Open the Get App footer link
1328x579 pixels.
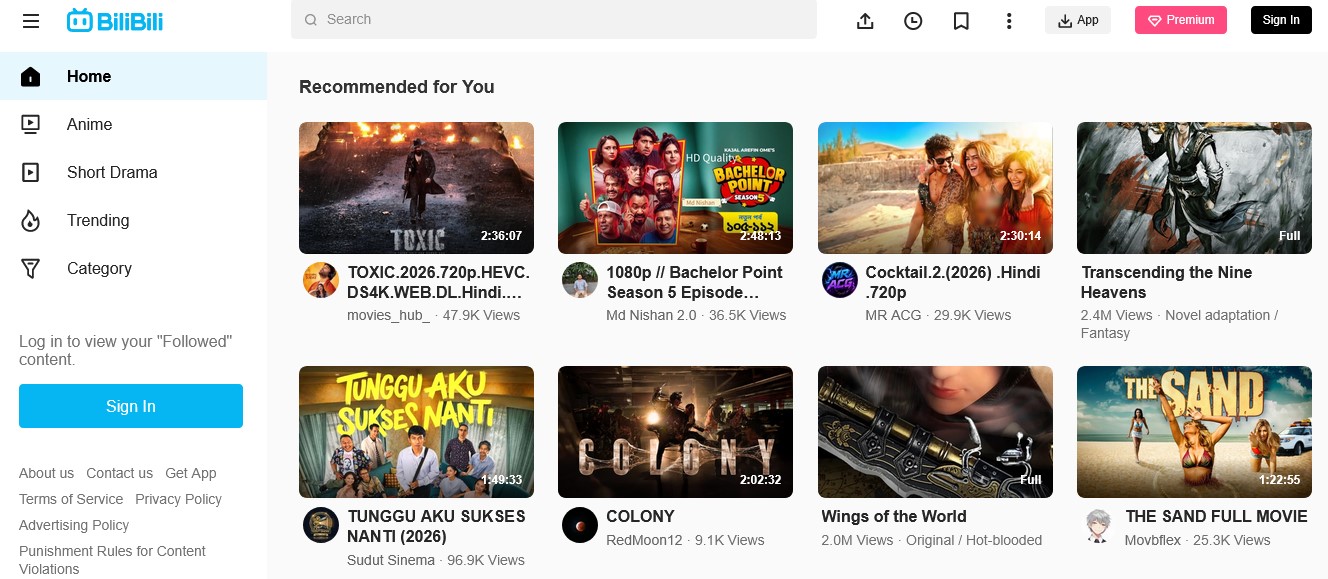(191, 473)
